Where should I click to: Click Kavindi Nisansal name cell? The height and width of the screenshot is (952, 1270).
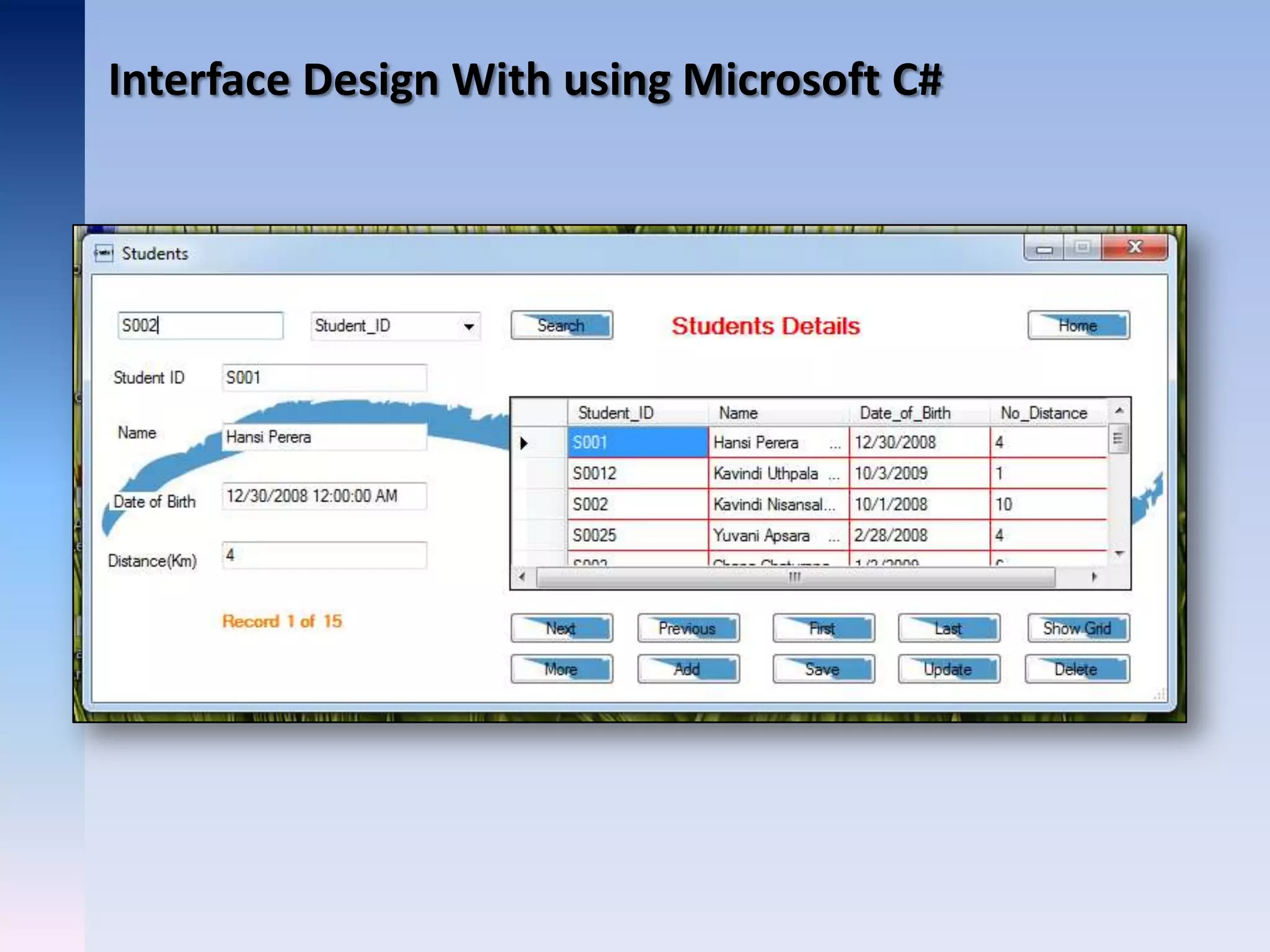[x=778, y=505]
